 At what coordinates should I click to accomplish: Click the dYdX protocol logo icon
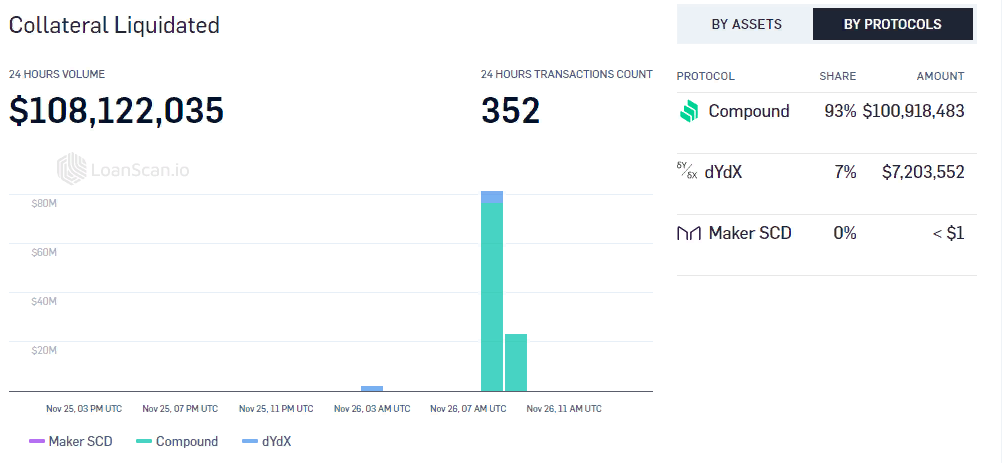[687, 171]
